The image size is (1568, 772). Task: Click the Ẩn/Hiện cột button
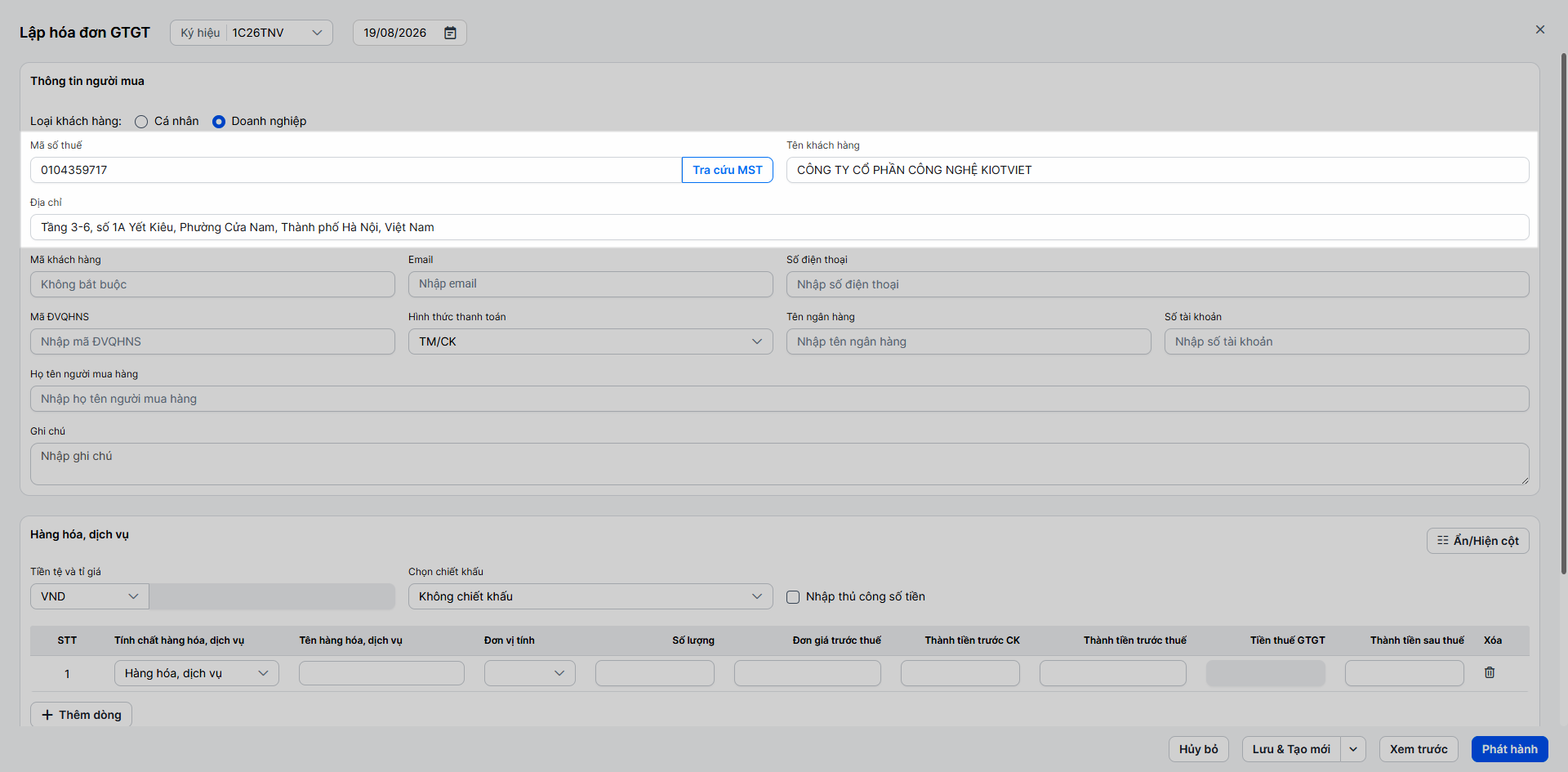(1478, 541)
